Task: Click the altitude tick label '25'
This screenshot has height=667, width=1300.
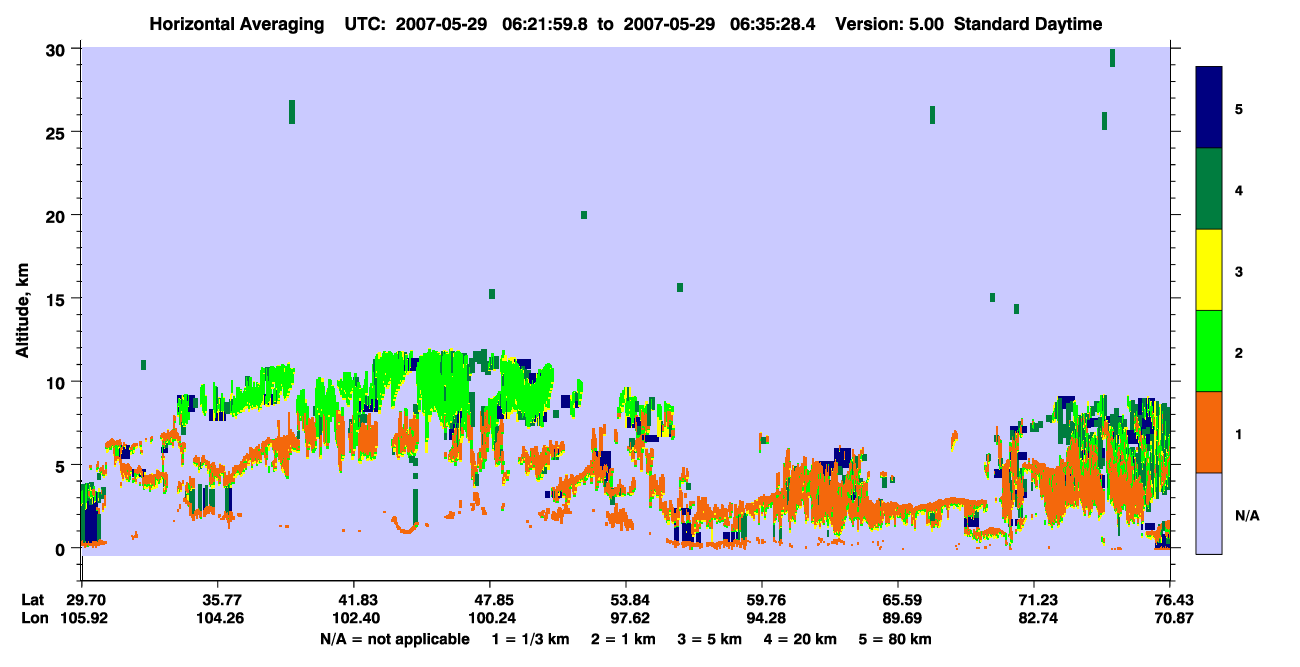Action: (58, 132)
